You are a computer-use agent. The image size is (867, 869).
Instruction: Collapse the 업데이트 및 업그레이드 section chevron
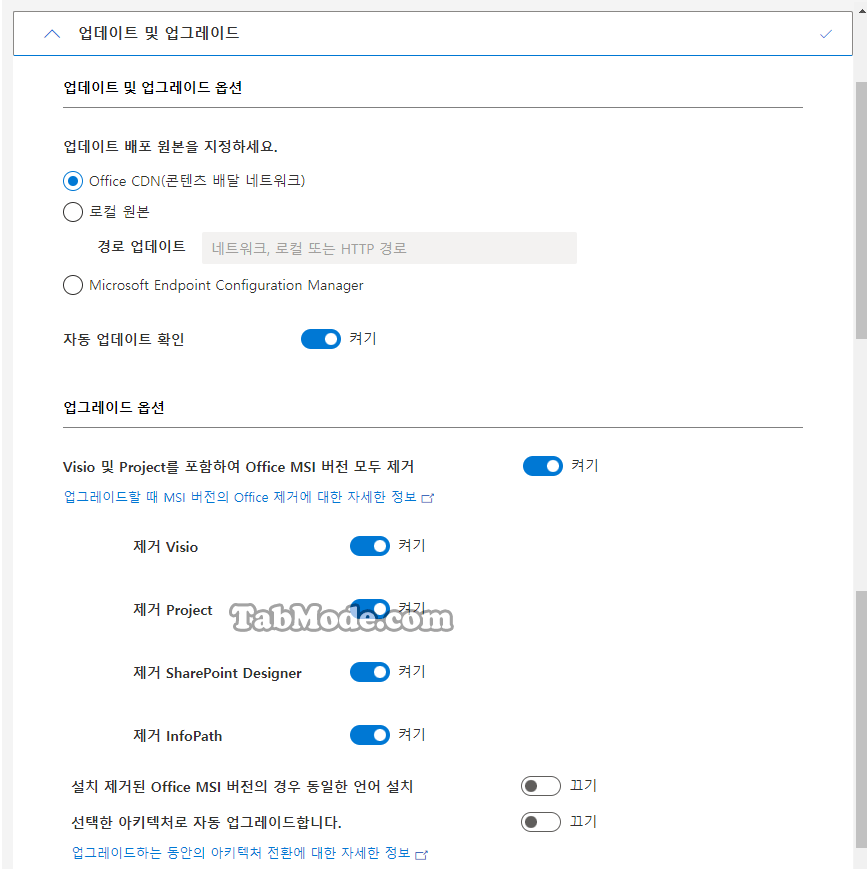pos(52,34)
